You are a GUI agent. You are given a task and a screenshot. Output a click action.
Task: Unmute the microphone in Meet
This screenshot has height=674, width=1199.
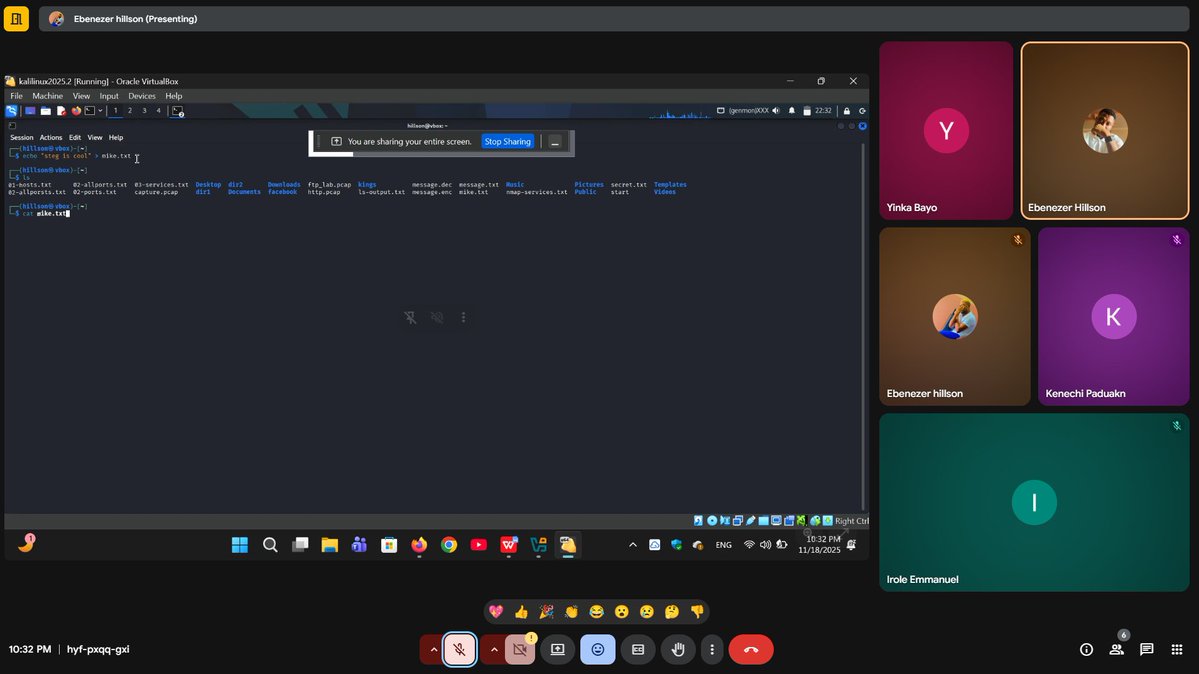click(459, 649)
